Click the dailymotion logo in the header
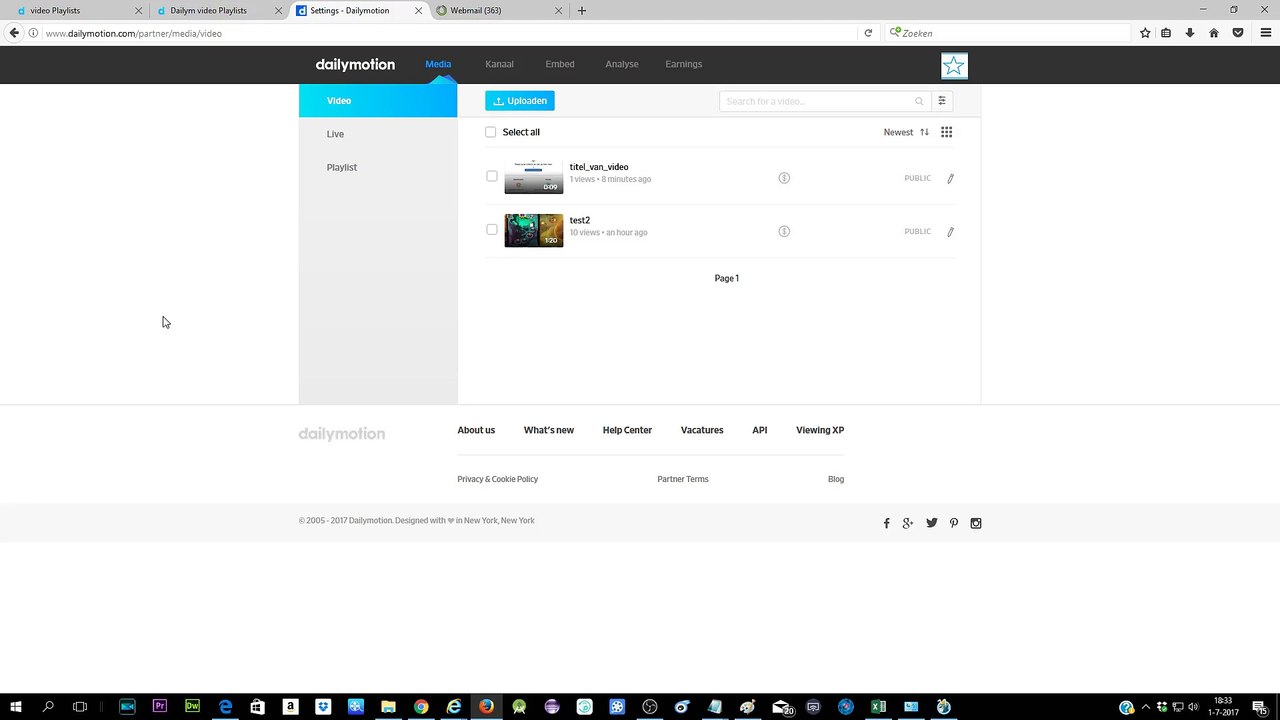 click(x=355, y=64)
